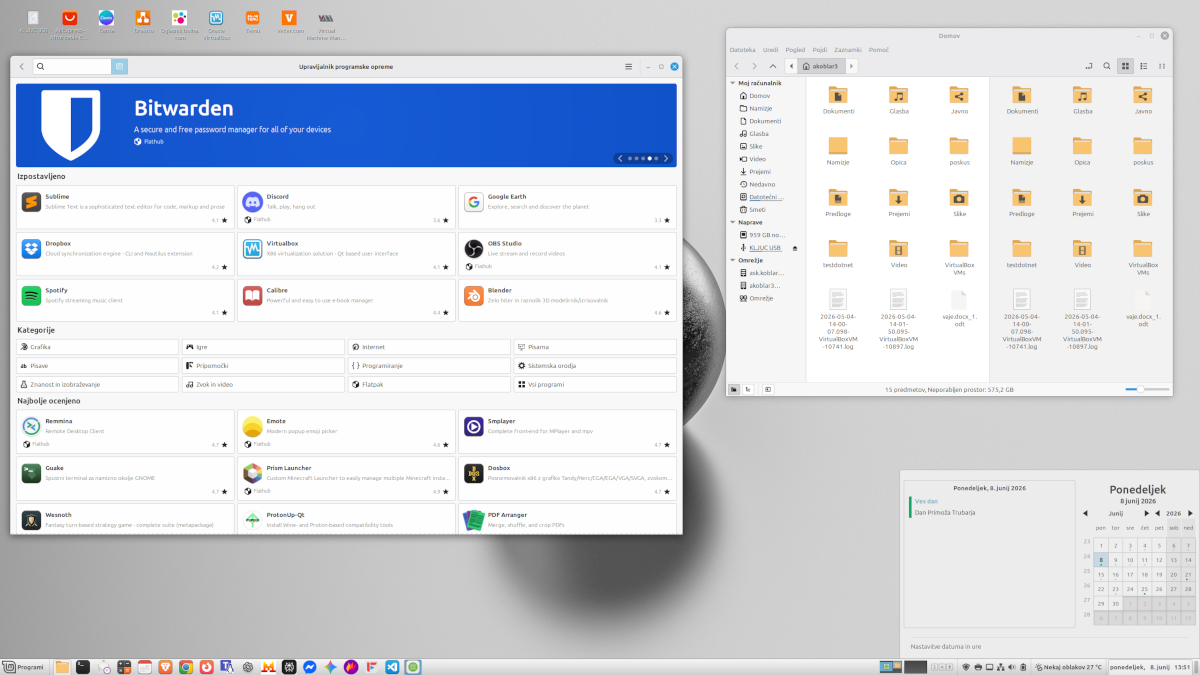The image size is (1200, 675).
Task: Open the Programiranje category
Action: pyautogui.click(x=429, y=366)
